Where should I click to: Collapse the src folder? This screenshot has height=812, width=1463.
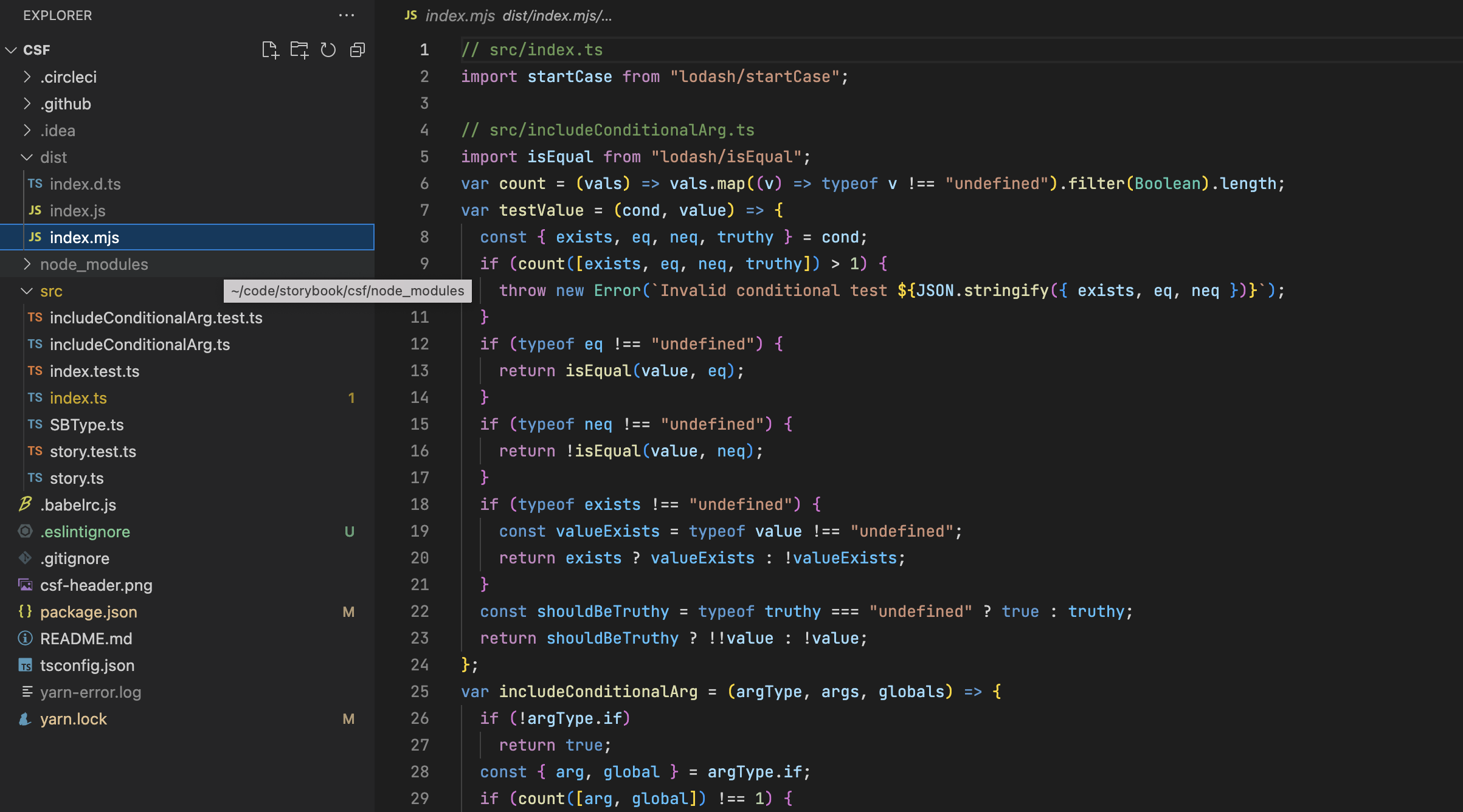click(x=27, y=291)
